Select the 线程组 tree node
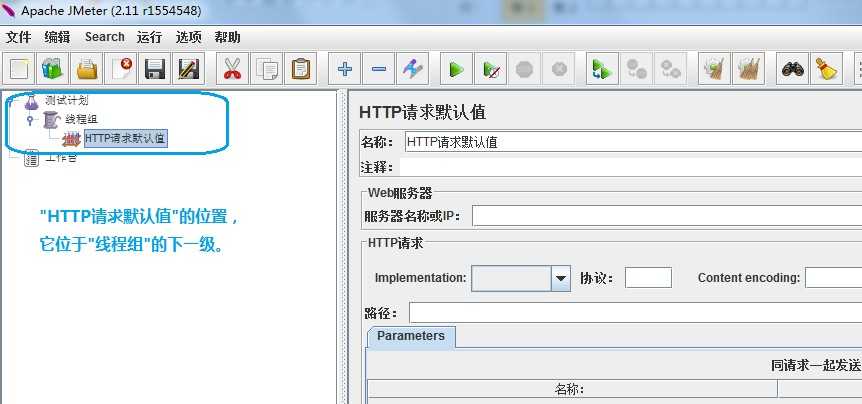 coord(81,119)
